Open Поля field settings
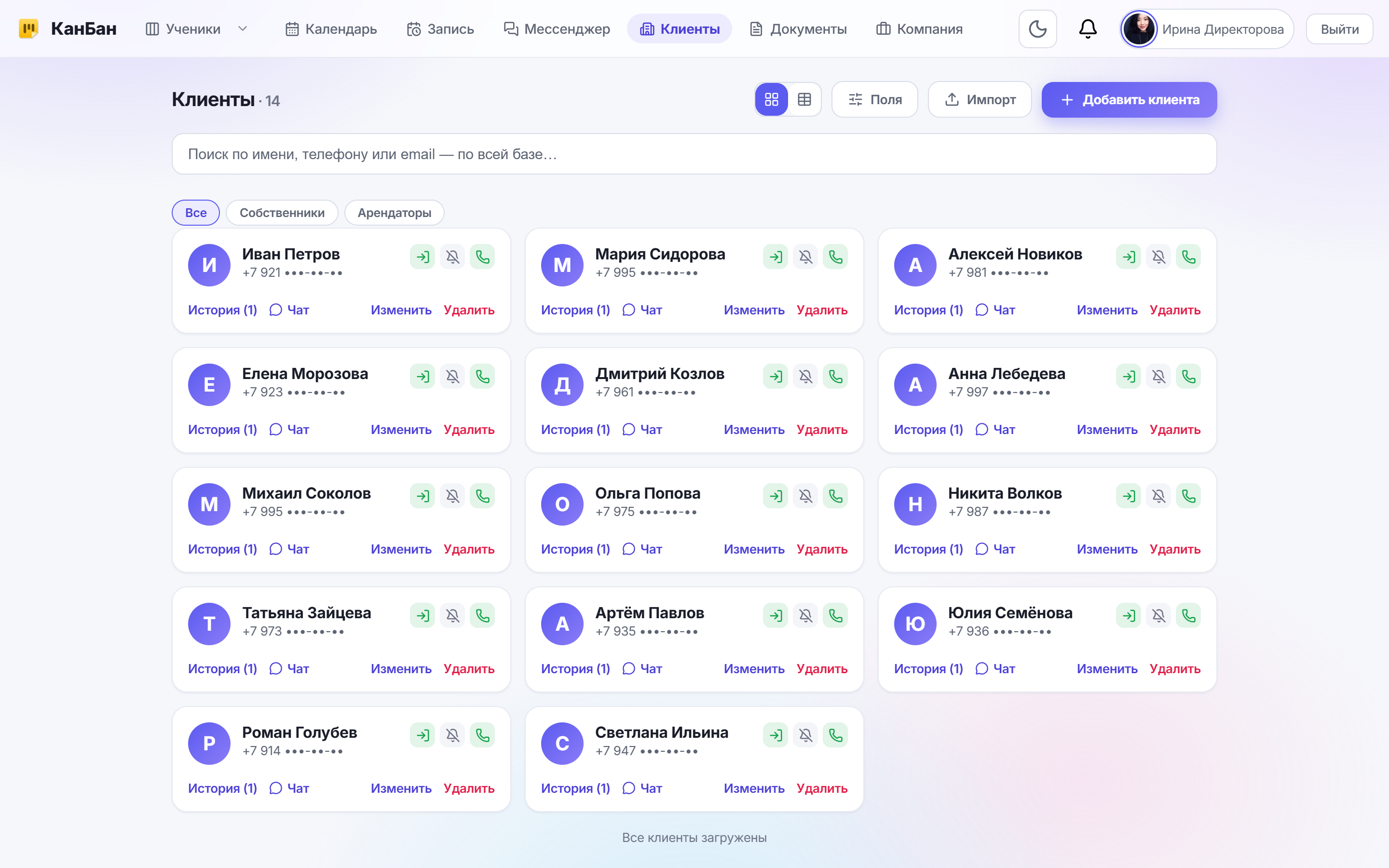This screenshot has width=1389, height=868. click(875, 99)
